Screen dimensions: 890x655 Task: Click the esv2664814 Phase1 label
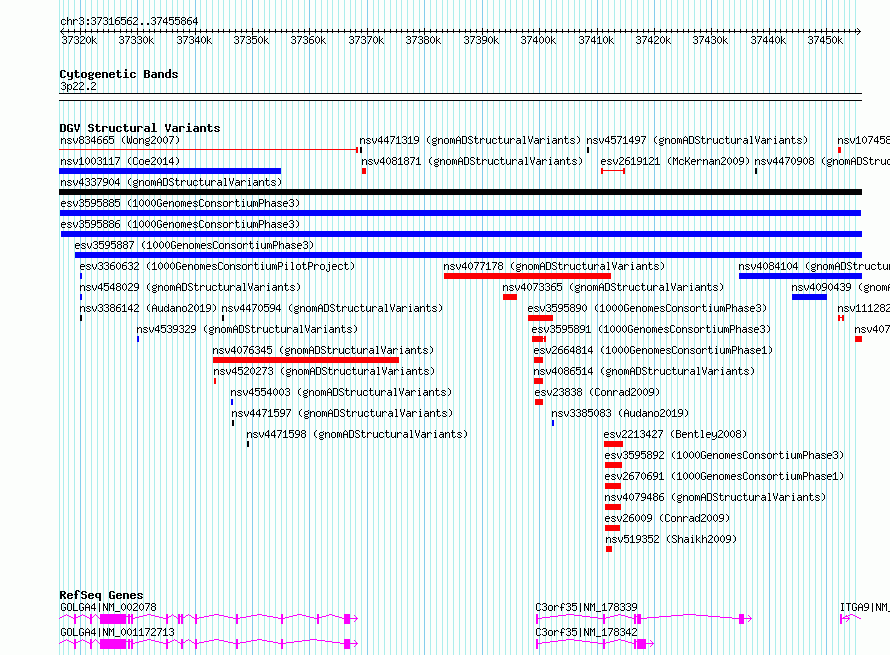coord(653,350)
